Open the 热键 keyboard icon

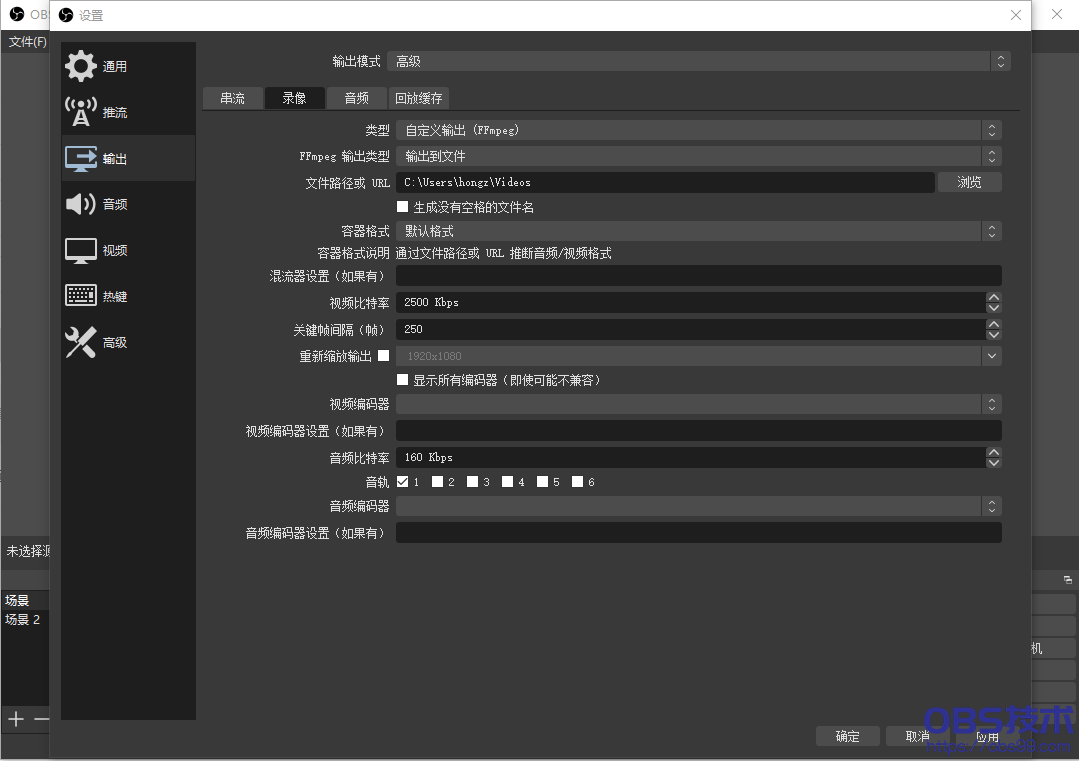(81, 296)
